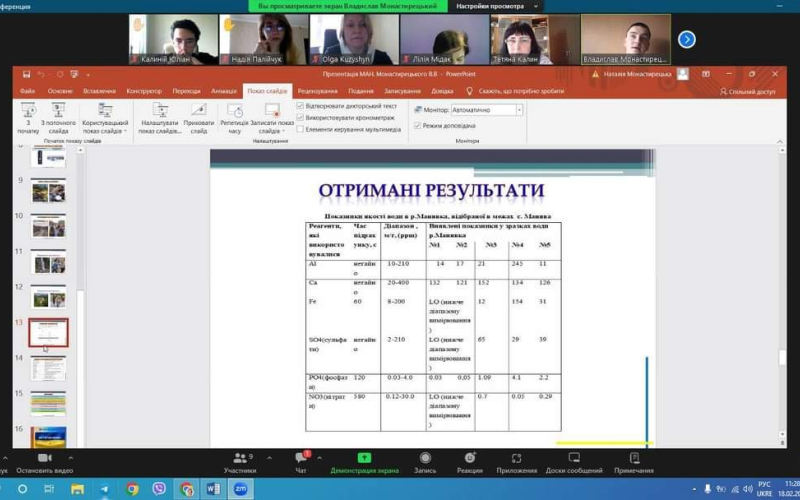800x500 pixels.
Task: Select slide 12 thumbnail
Action: pos(48,297)
